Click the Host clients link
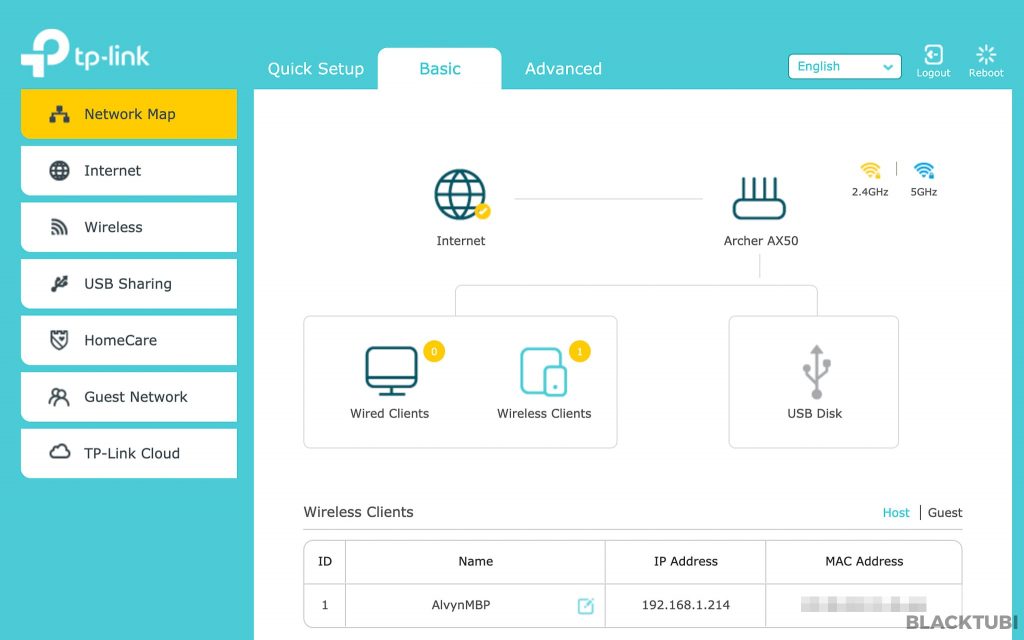Image resolution: width=1024 pixels, height=640 pixels. [x=896, y=513]
